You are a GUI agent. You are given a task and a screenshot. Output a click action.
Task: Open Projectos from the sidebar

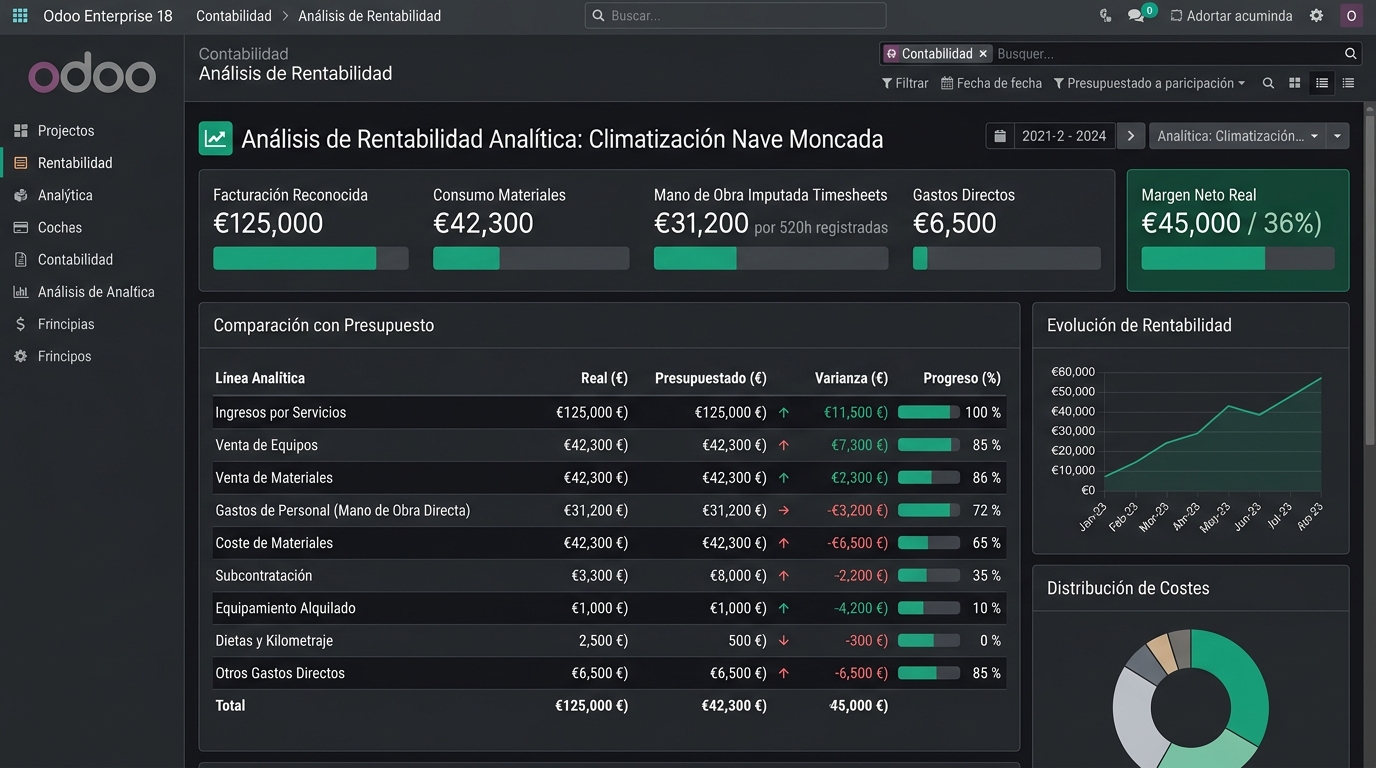(x=66, y=131)
